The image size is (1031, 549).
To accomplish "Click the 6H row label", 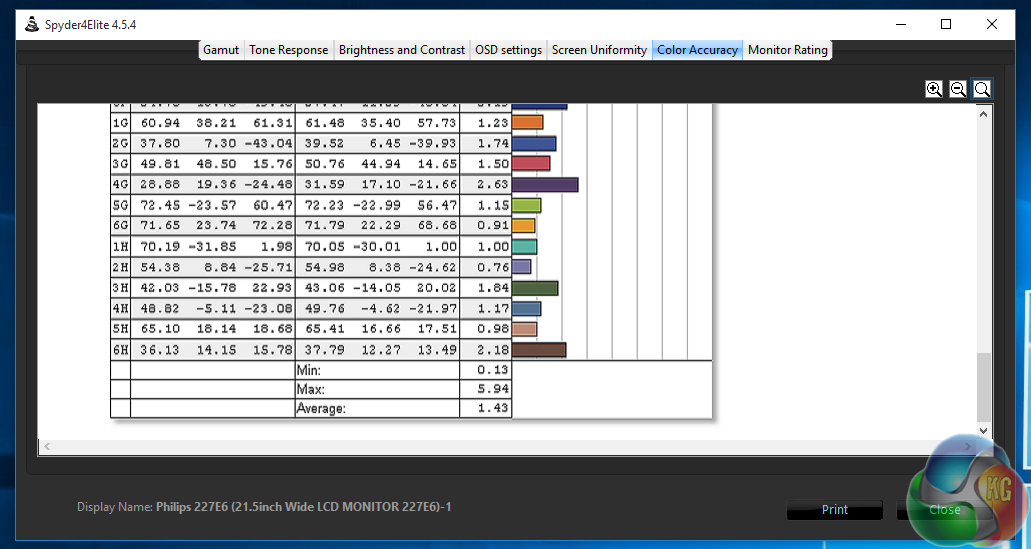I will 120,350.
